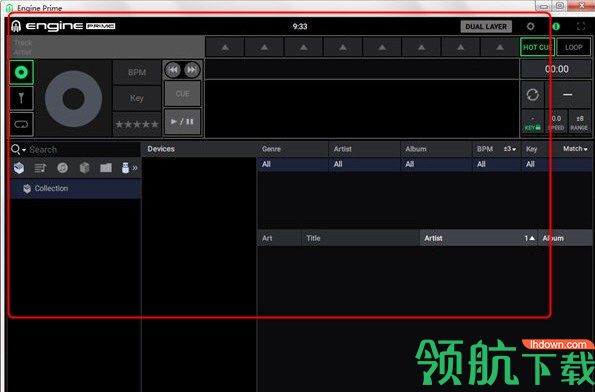Click the BPM filter column header
The image size is (595, 392).
[x=485, y=149]
